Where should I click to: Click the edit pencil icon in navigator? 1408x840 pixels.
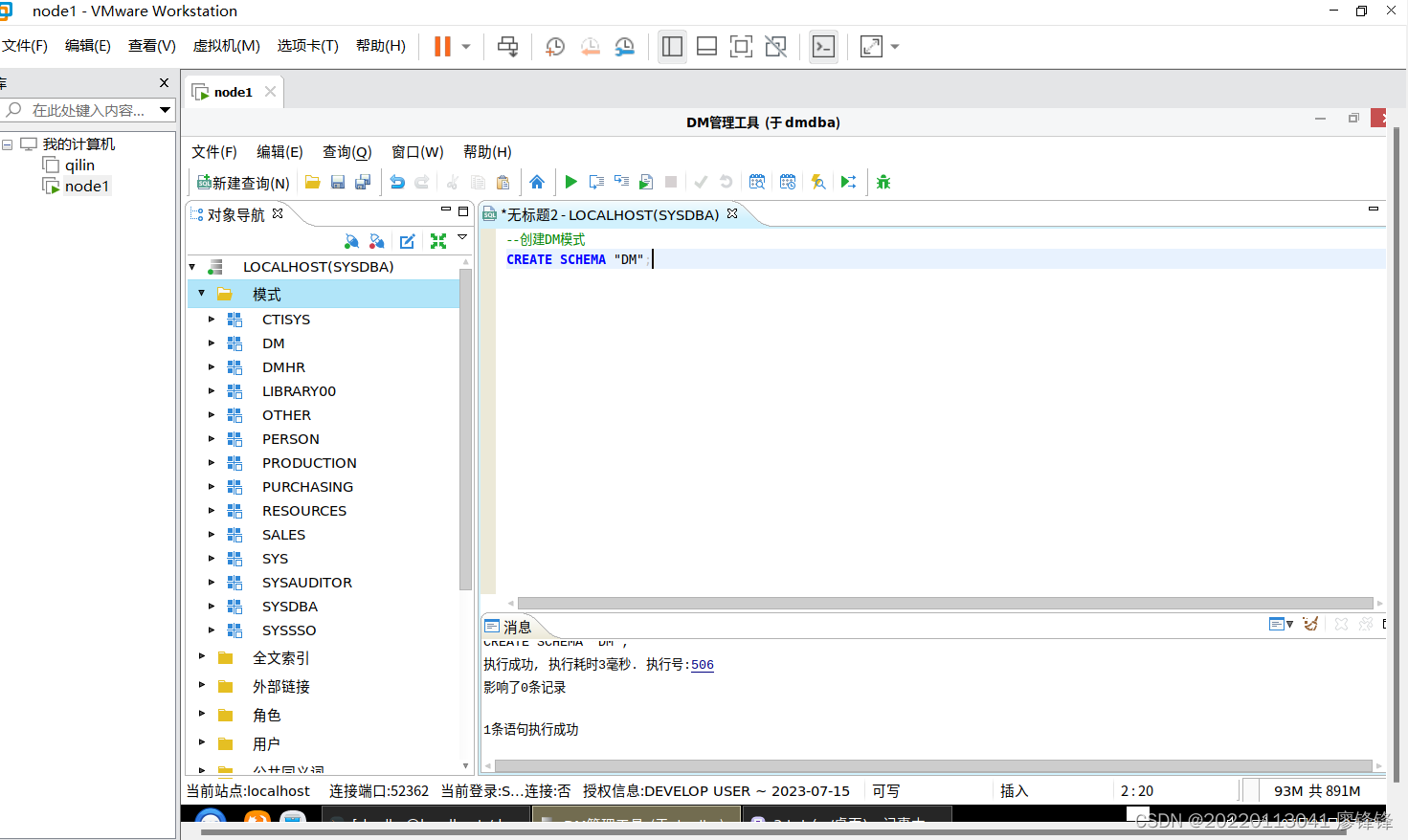point(408,241)
